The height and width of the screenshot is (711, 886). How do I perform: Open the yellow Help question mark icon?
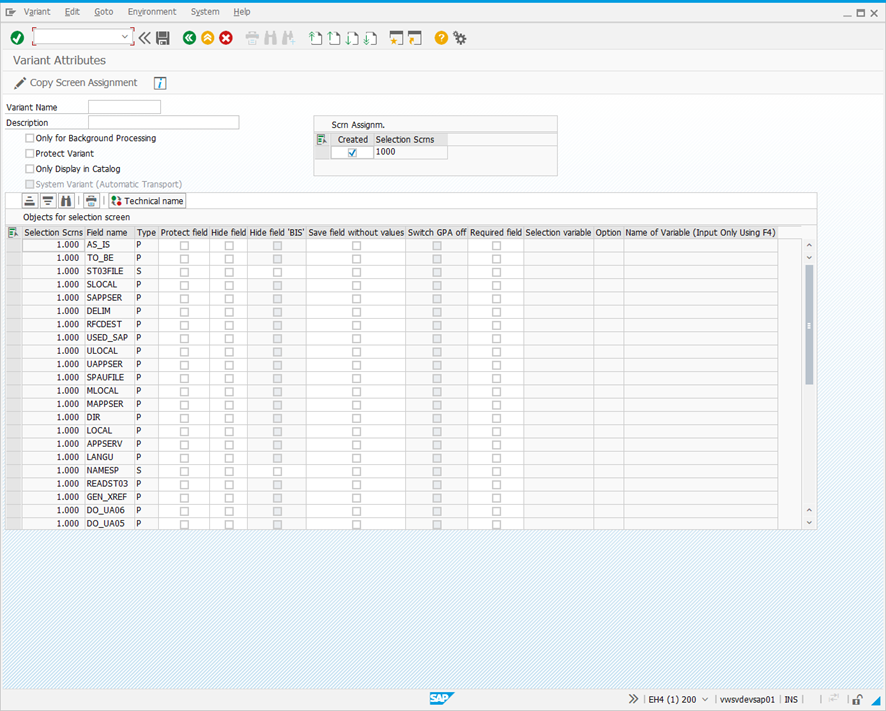point(441,38)
